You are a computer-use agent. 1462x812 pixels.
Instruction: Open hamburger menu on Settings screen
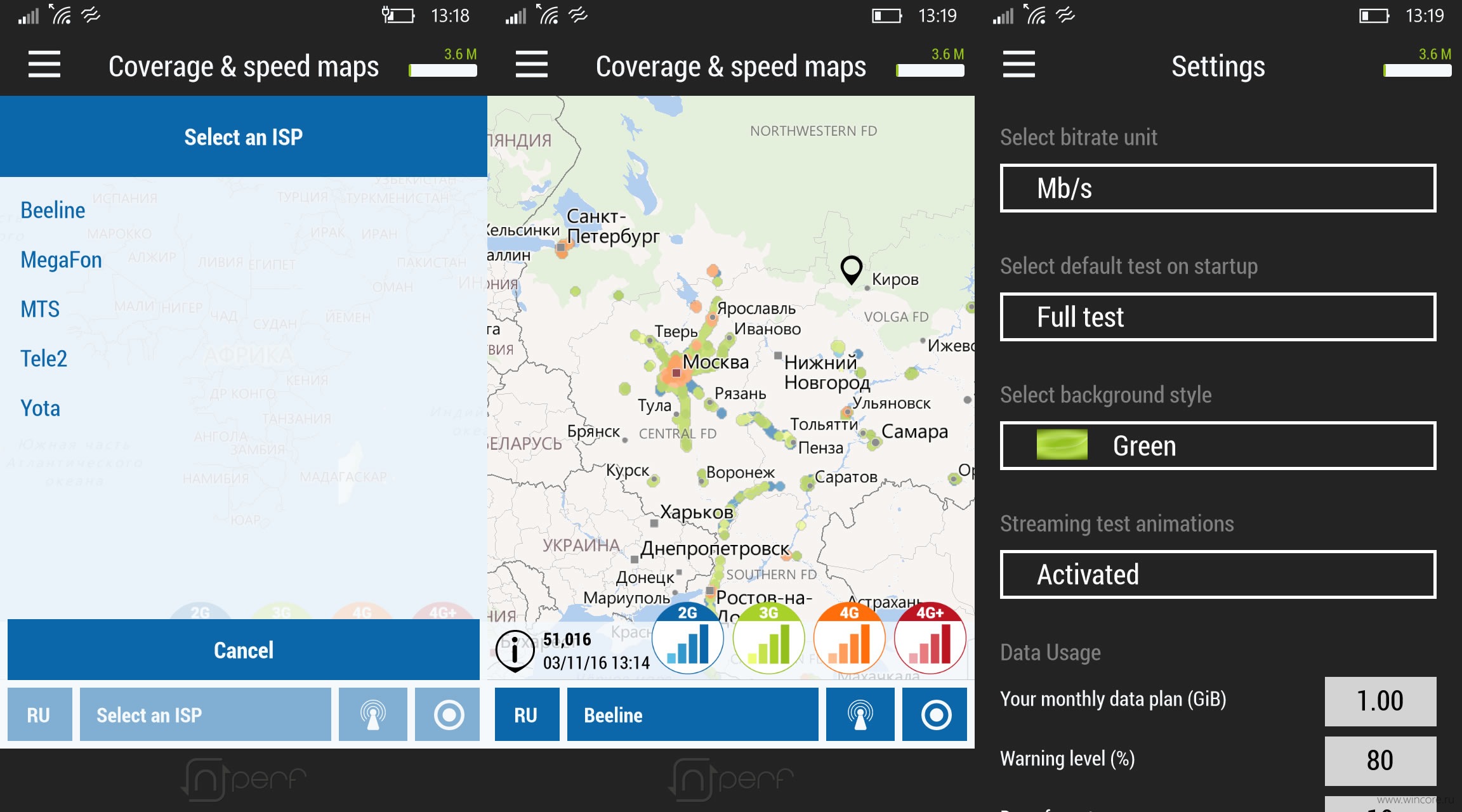tap(1019, 64)
